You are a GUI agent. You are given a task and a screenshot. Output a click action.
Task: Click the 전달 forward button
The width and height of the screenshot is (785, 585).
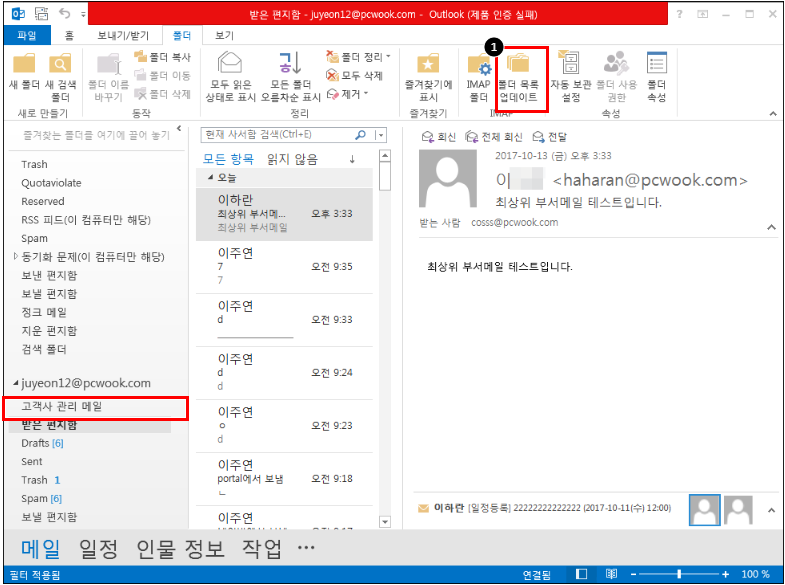549,137
